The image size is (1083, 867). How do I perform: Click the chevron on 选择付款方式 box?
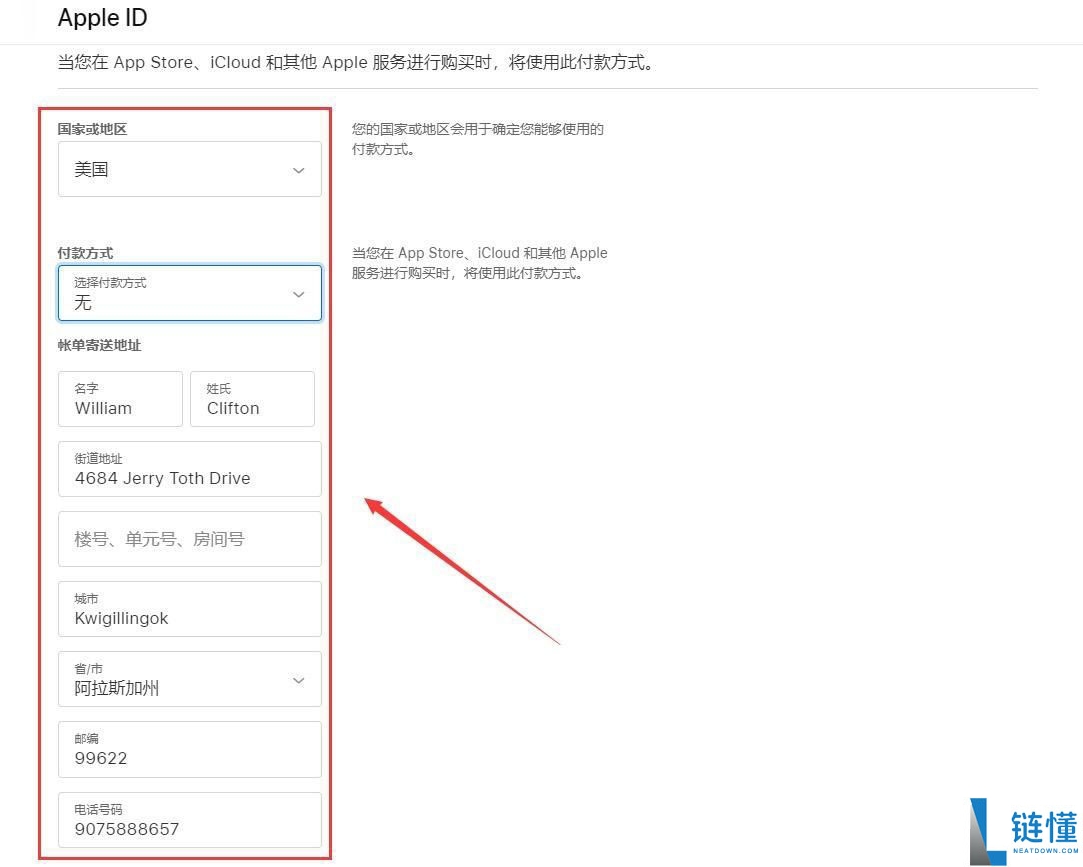[298, 293]
